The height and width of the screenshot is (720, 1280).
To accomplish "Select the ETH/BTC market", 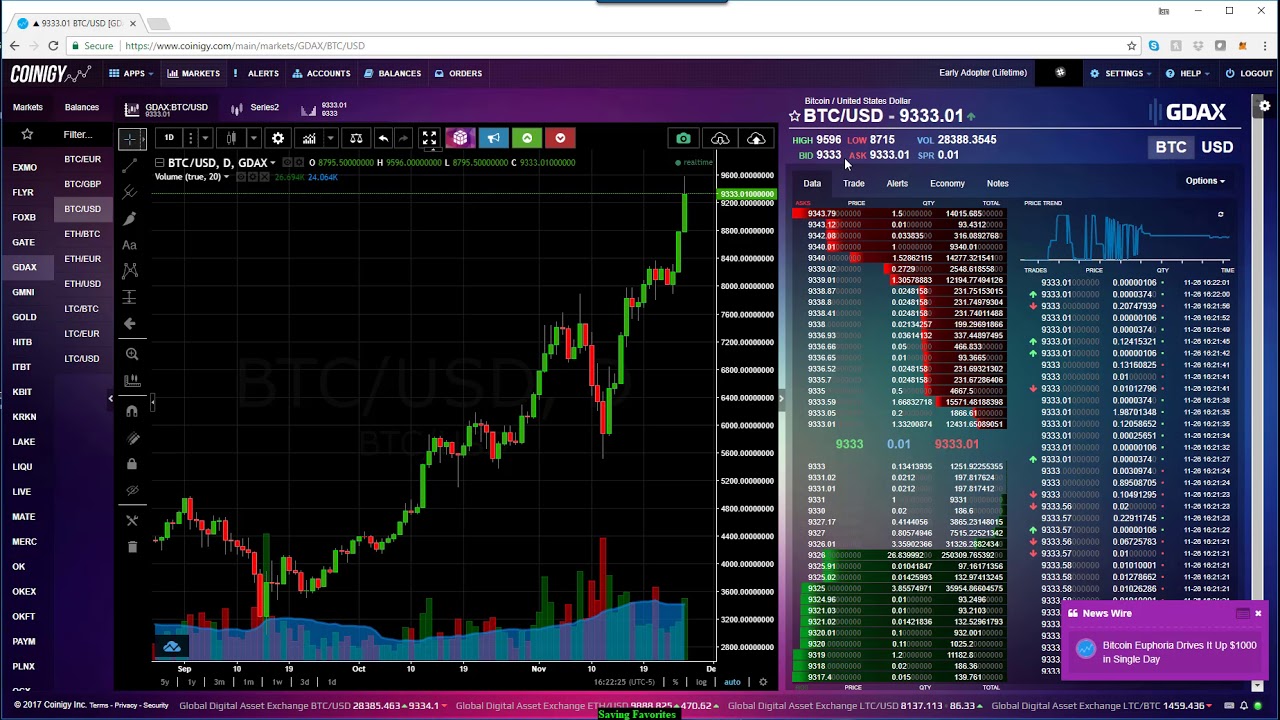I will (x=82, y=234).
